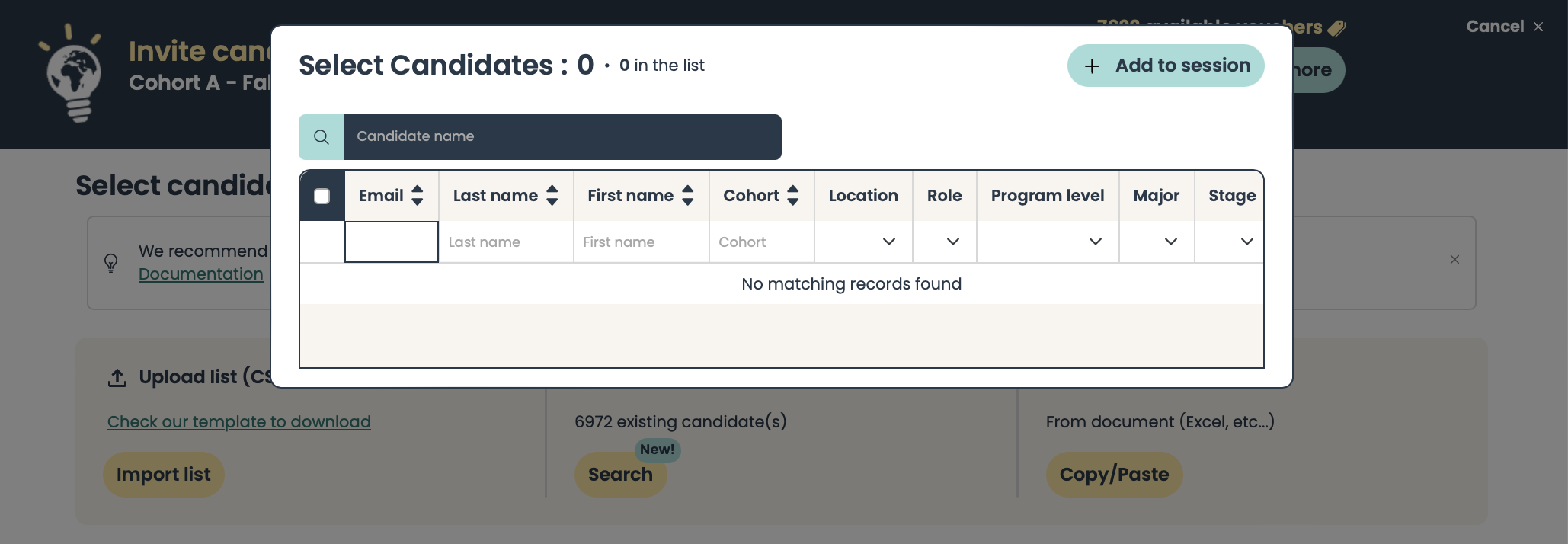Screen dimensions: 1568x544
Task: Click the Email column sort arrows
Action: (x=417, y=196)
